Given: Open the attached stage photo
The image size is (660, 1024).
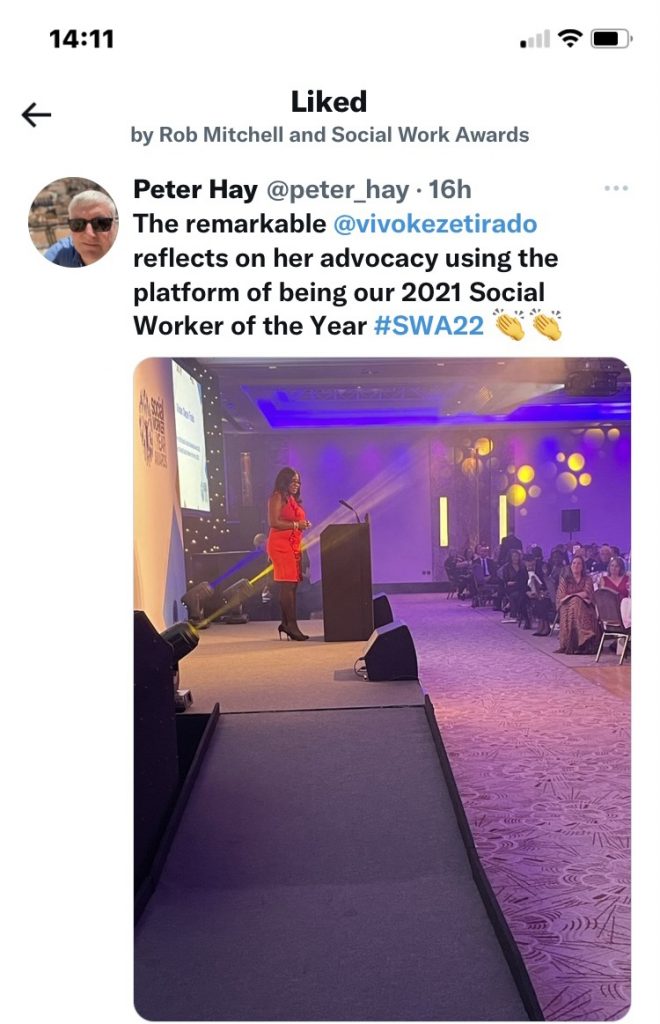Looking at the screenshot, I should [x=382, y=688].
